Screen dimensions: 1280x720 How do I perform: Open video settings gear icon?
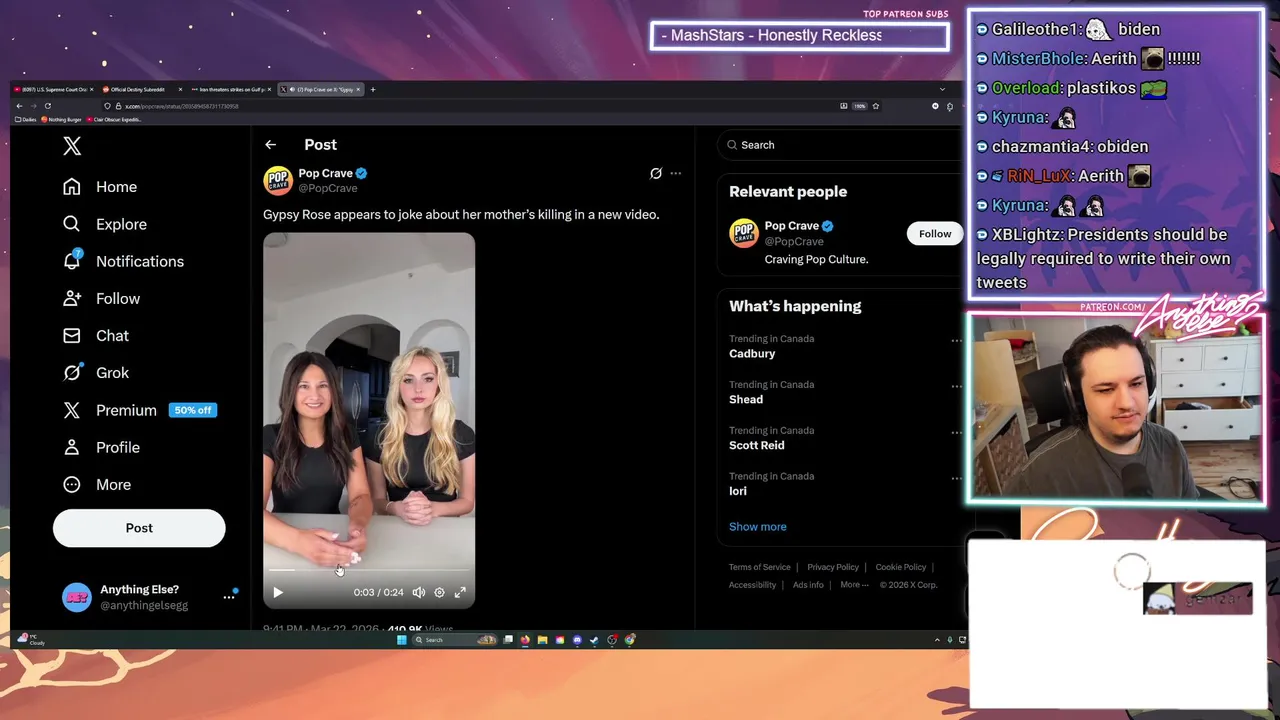point(439,592)
